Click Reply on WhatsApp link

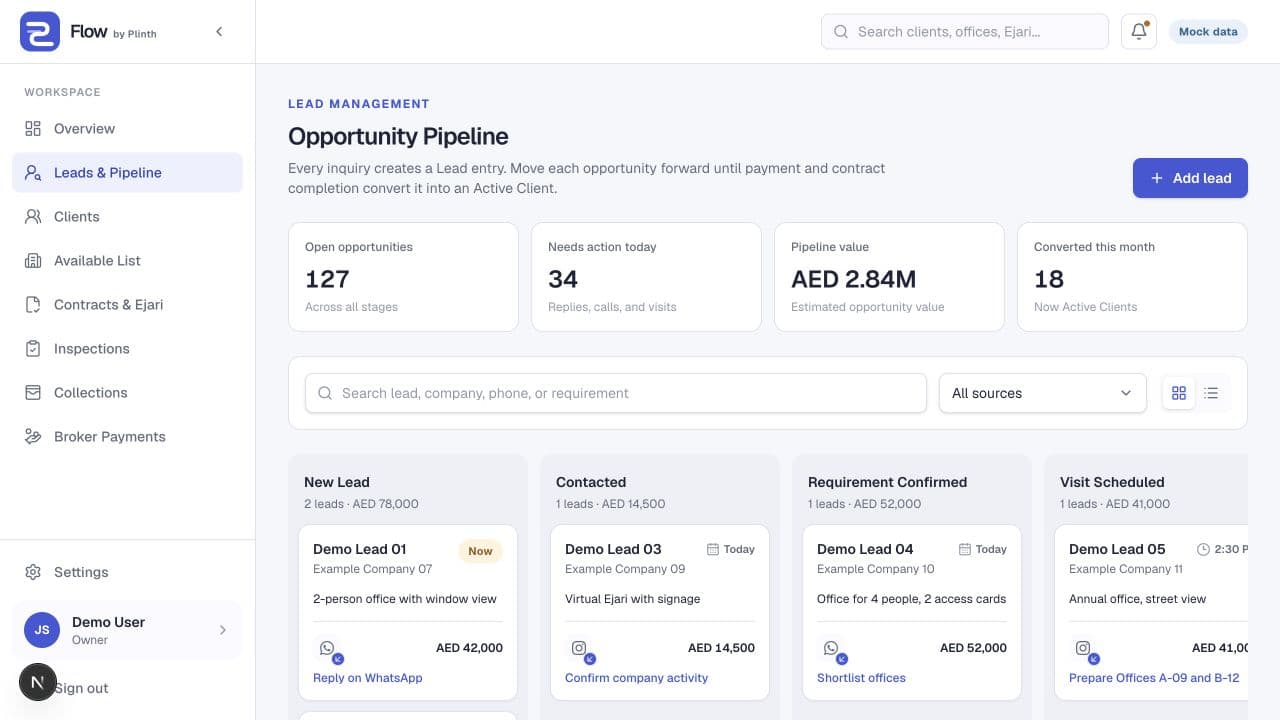(x=368, y=678)
